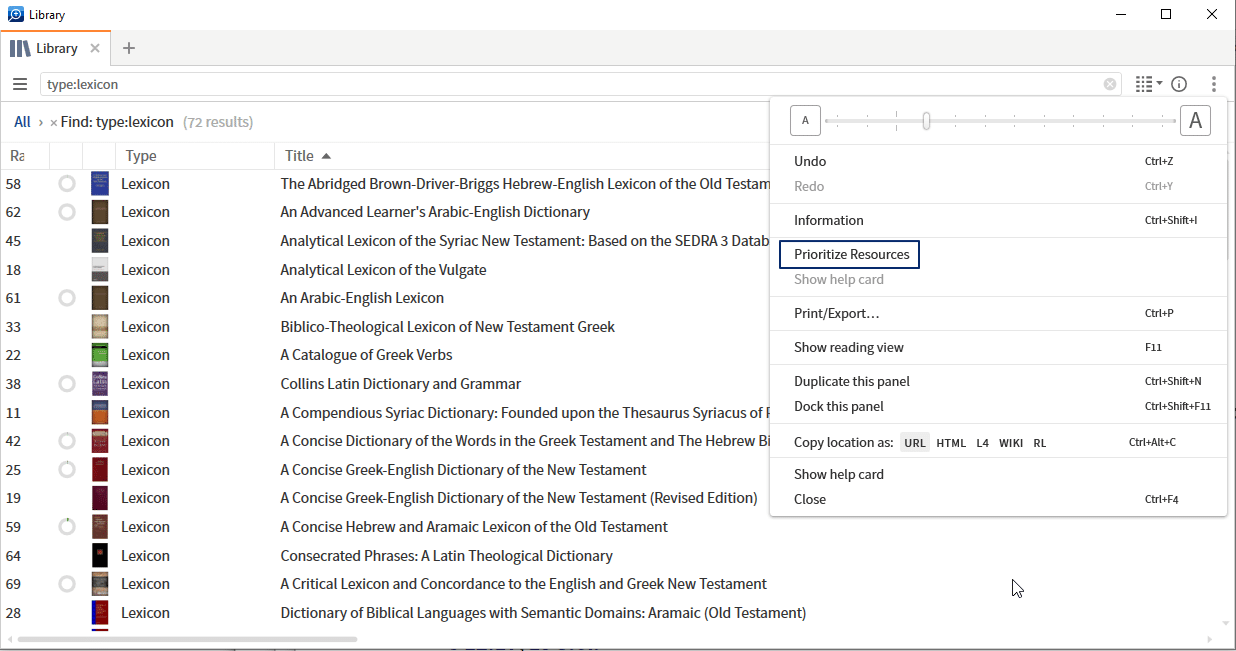
Task: Toggle download circle for Collins Latin Dictionary
Action: point(67,384)
